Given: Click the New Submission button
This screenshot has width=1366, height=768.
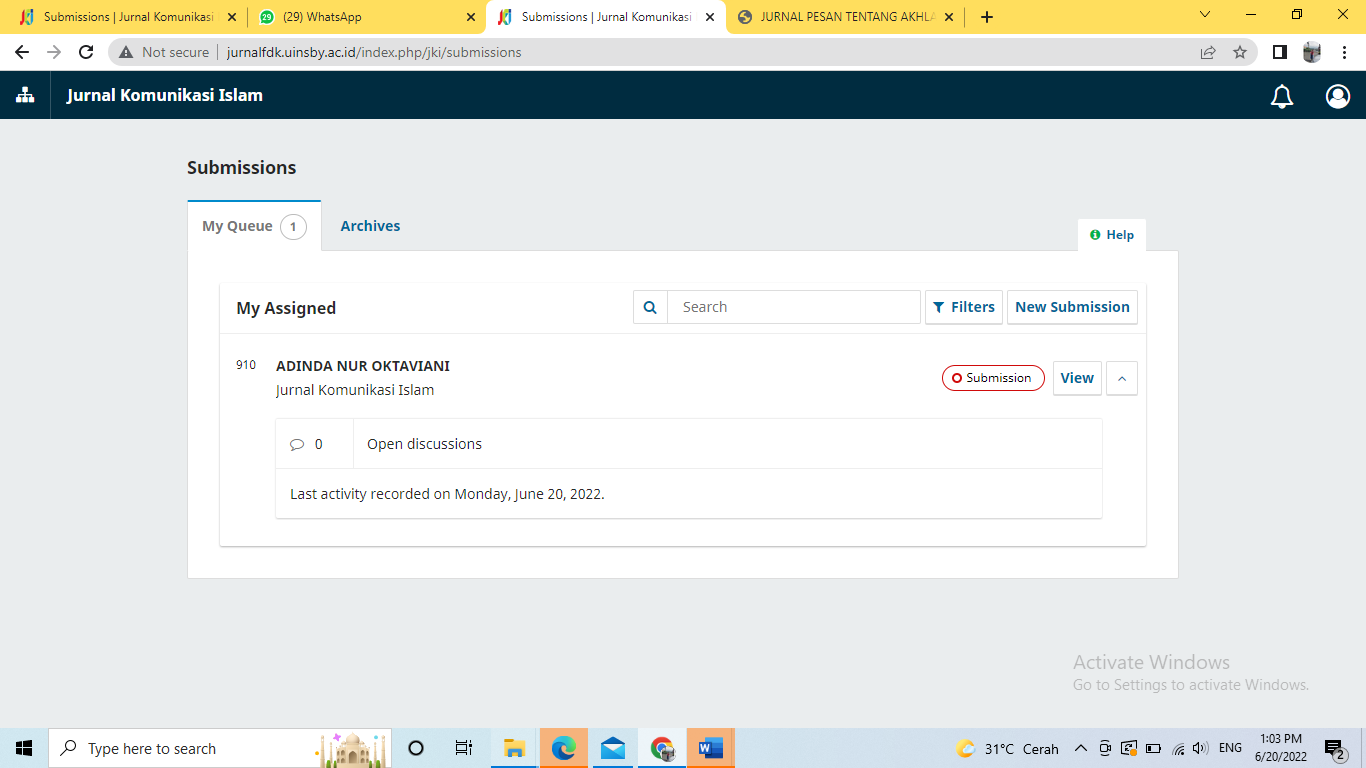Looking at the screenshot, I should [x=1072, y=307].
